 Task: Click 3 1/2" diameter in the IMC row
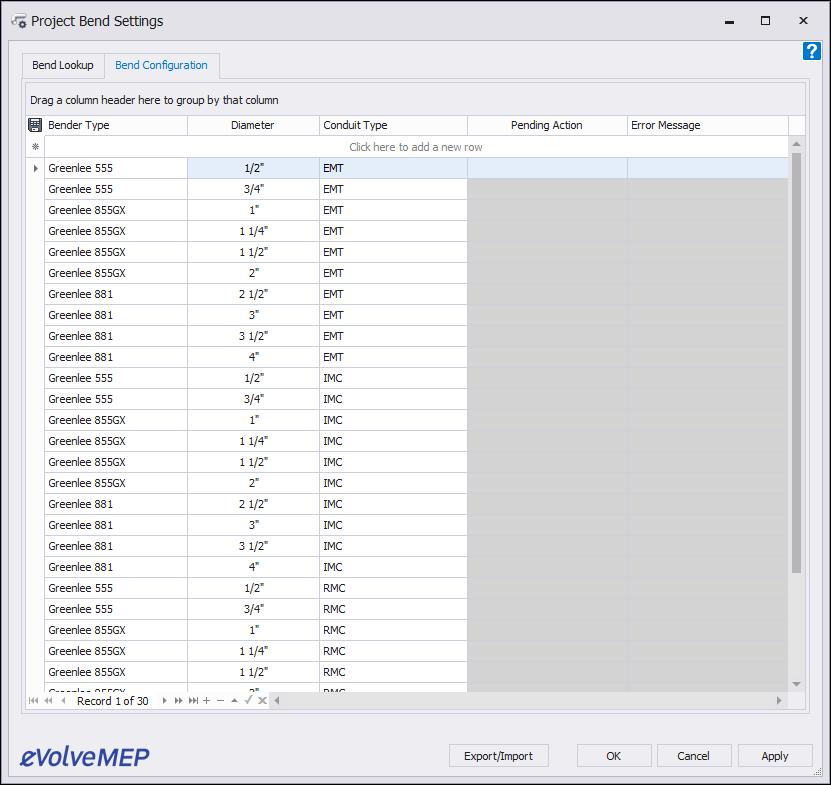pos(253,546)
